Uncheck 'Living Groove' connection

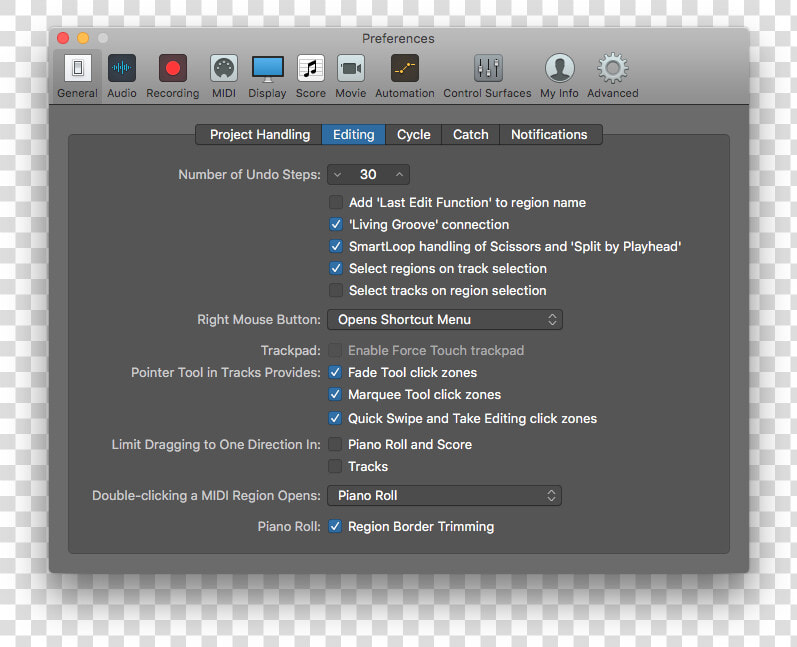335,224
